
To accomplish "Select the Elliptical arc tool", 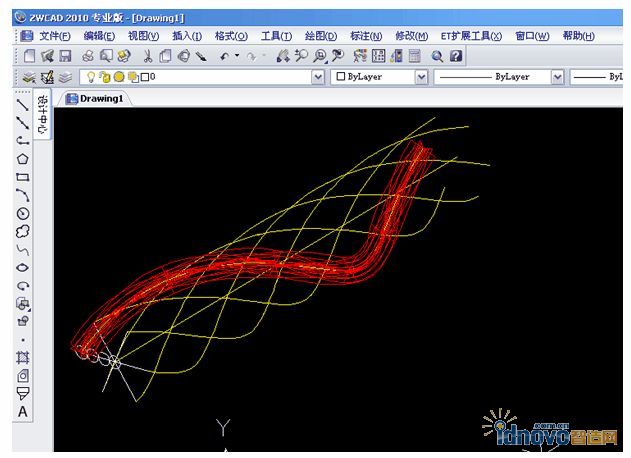I will pos(23,286).
